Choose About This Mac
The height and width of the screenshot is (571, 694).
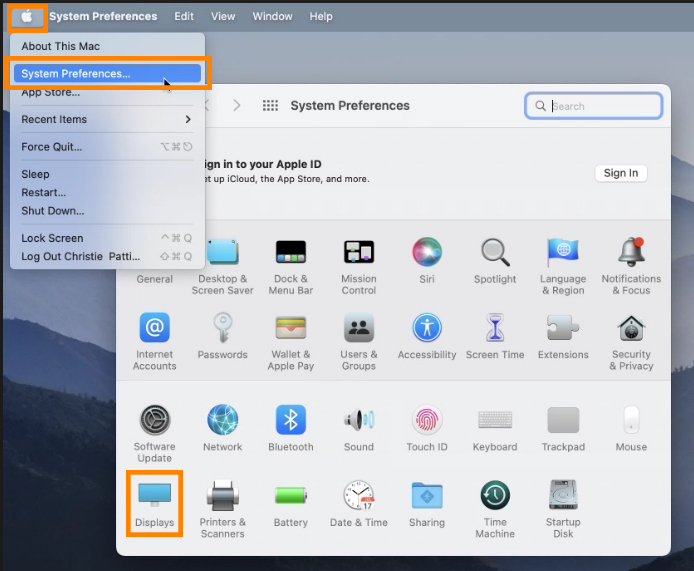coord(107,46)
